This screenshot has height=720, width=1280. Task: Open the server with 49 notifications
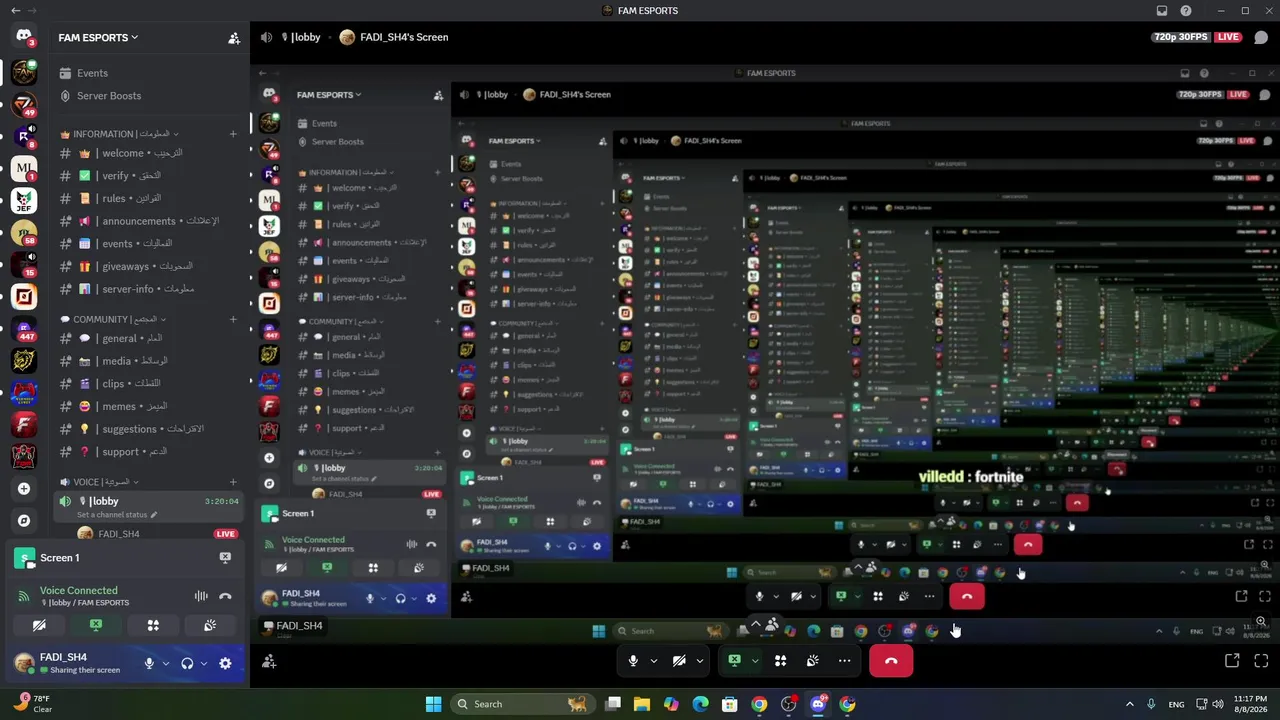(24, 104)
